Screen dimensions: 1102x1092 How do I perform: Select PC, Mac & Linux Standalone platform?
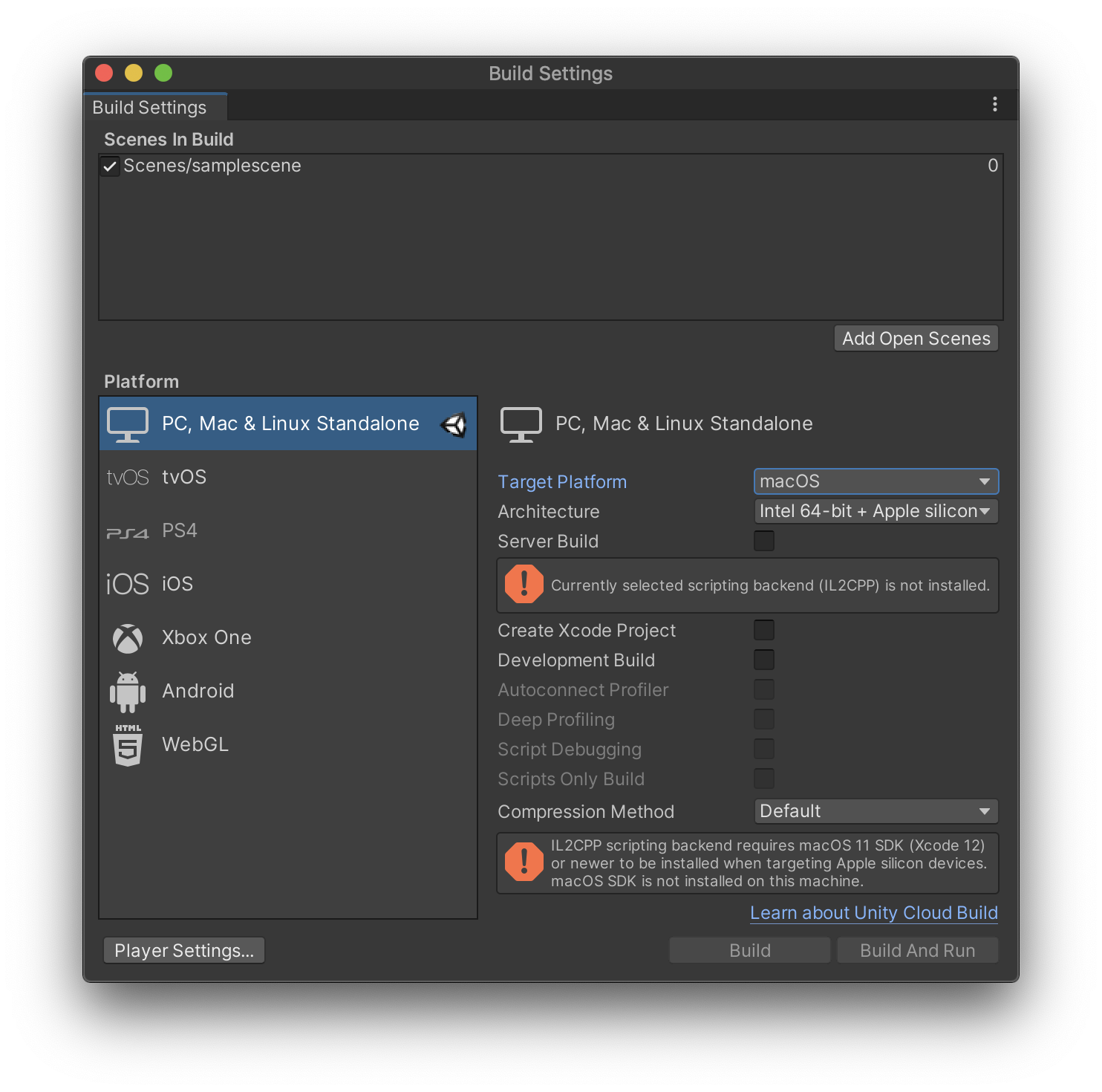pos(288,423)
